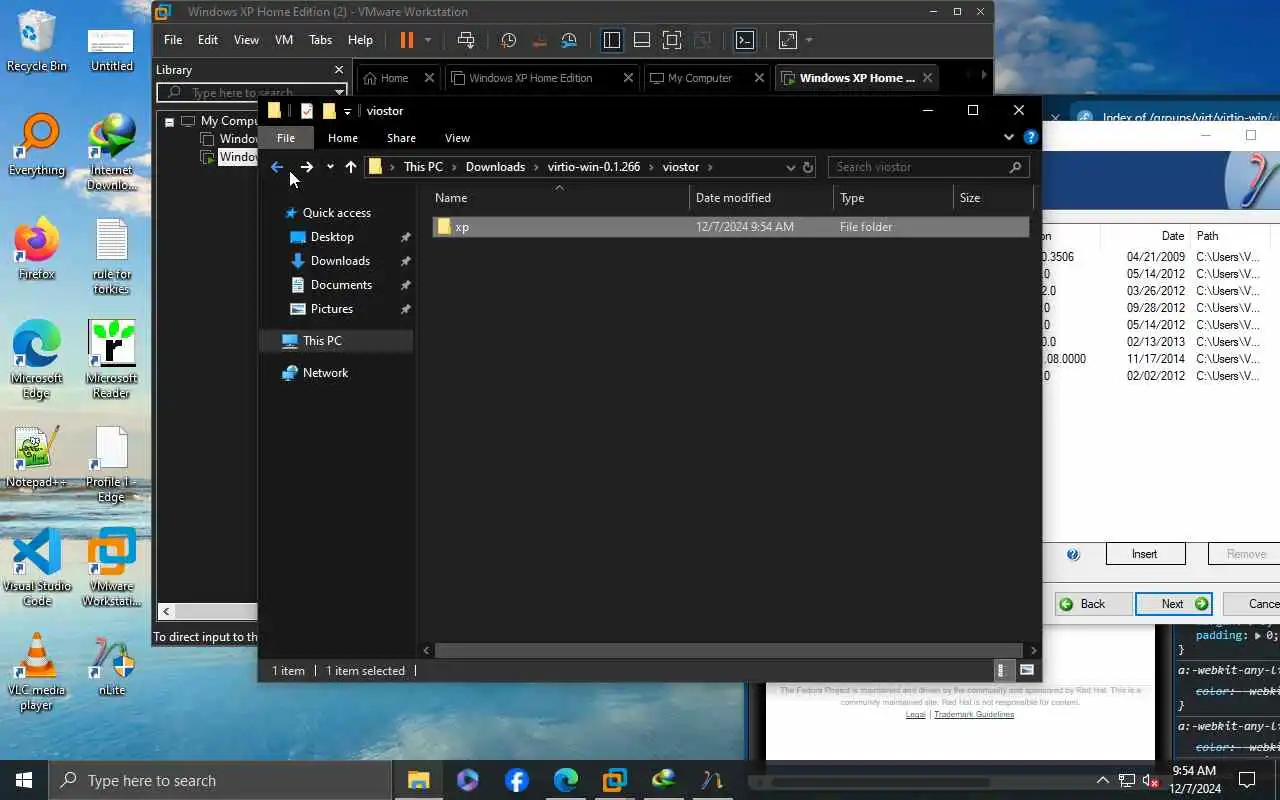Image resolution: width=1280 pixels, height=800 pixels.
Task: Select This PC in navigation pane
Action: click(322, 341)
